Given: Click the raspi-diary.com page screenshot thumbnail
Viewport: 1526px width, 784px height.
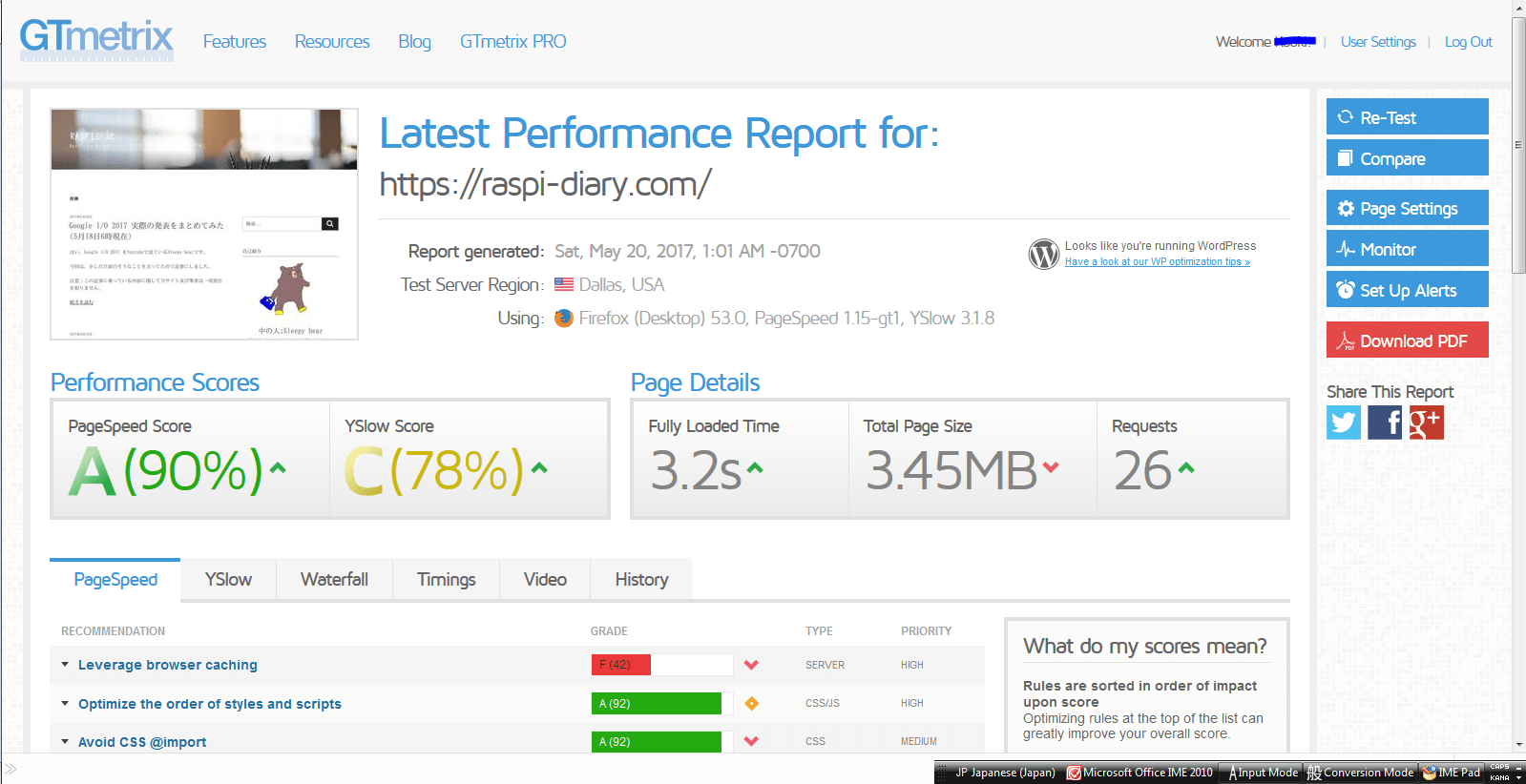Looking at the screenshot, I should click(x=204, y=224).
